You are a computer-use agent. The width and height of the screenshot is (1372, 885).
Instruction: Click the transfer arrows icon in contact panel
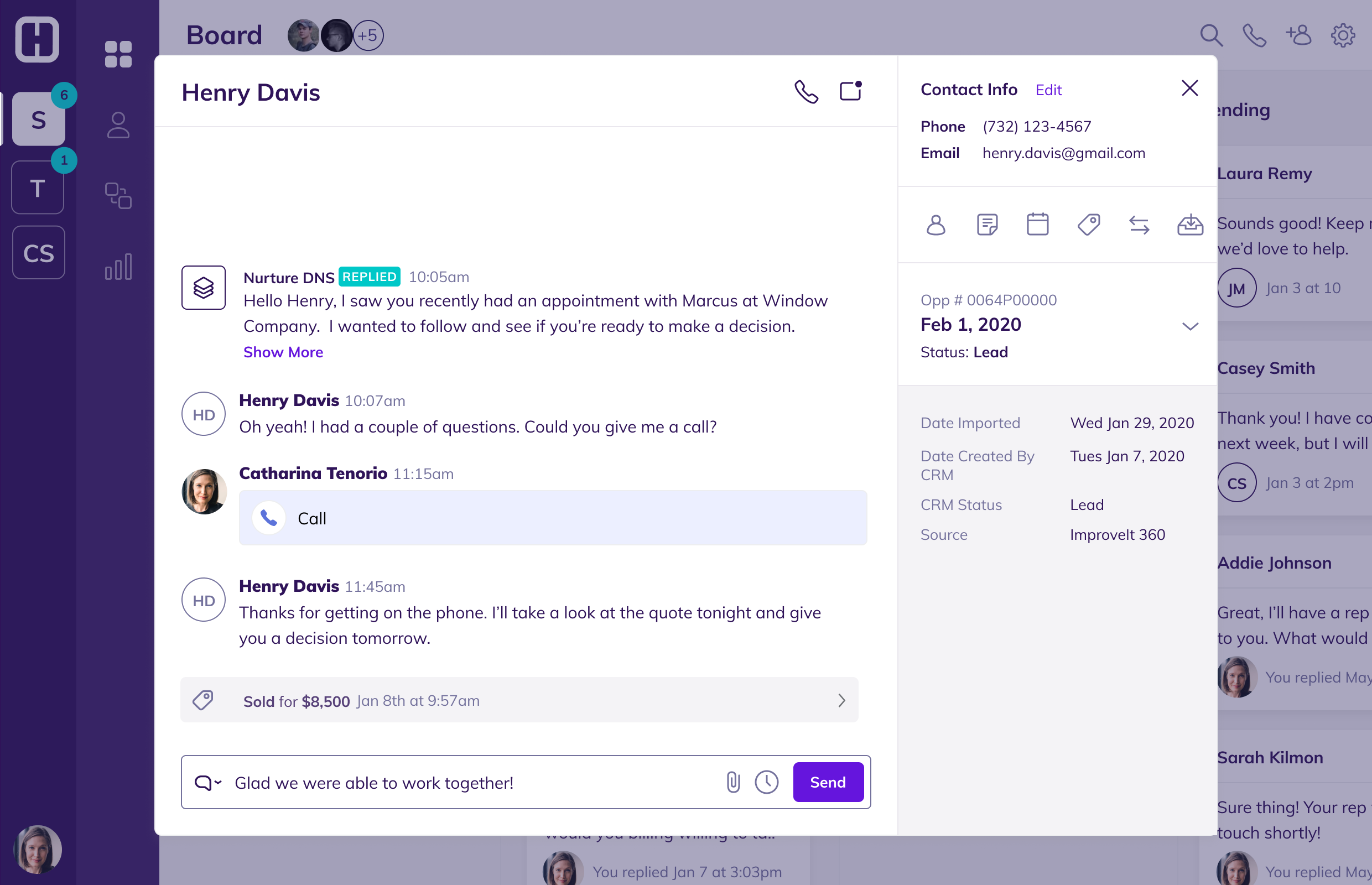(1139, 225)
